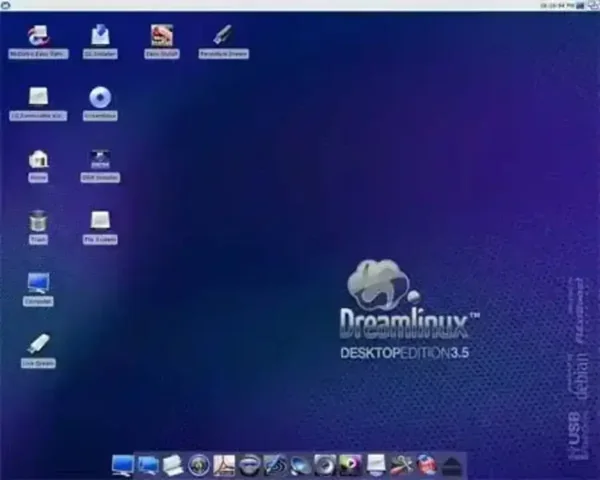Open the round green globe dock icon
600x480 pixels.
tap(199, 465)
